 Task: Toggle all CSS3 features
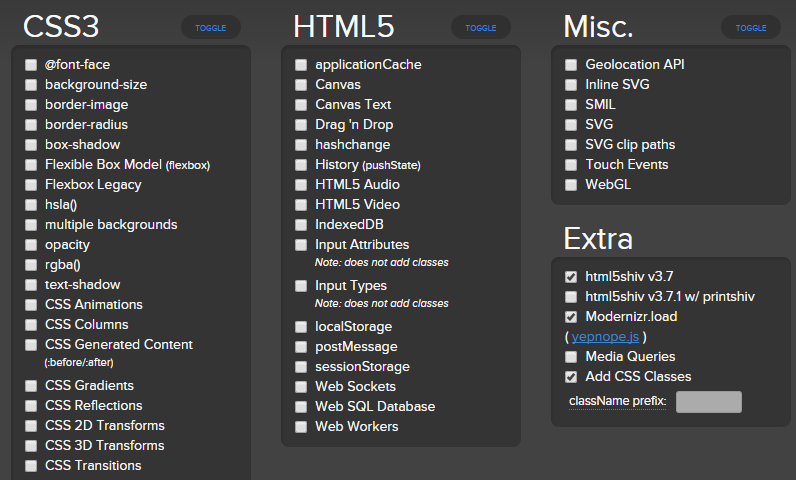[x=211, y=28]
